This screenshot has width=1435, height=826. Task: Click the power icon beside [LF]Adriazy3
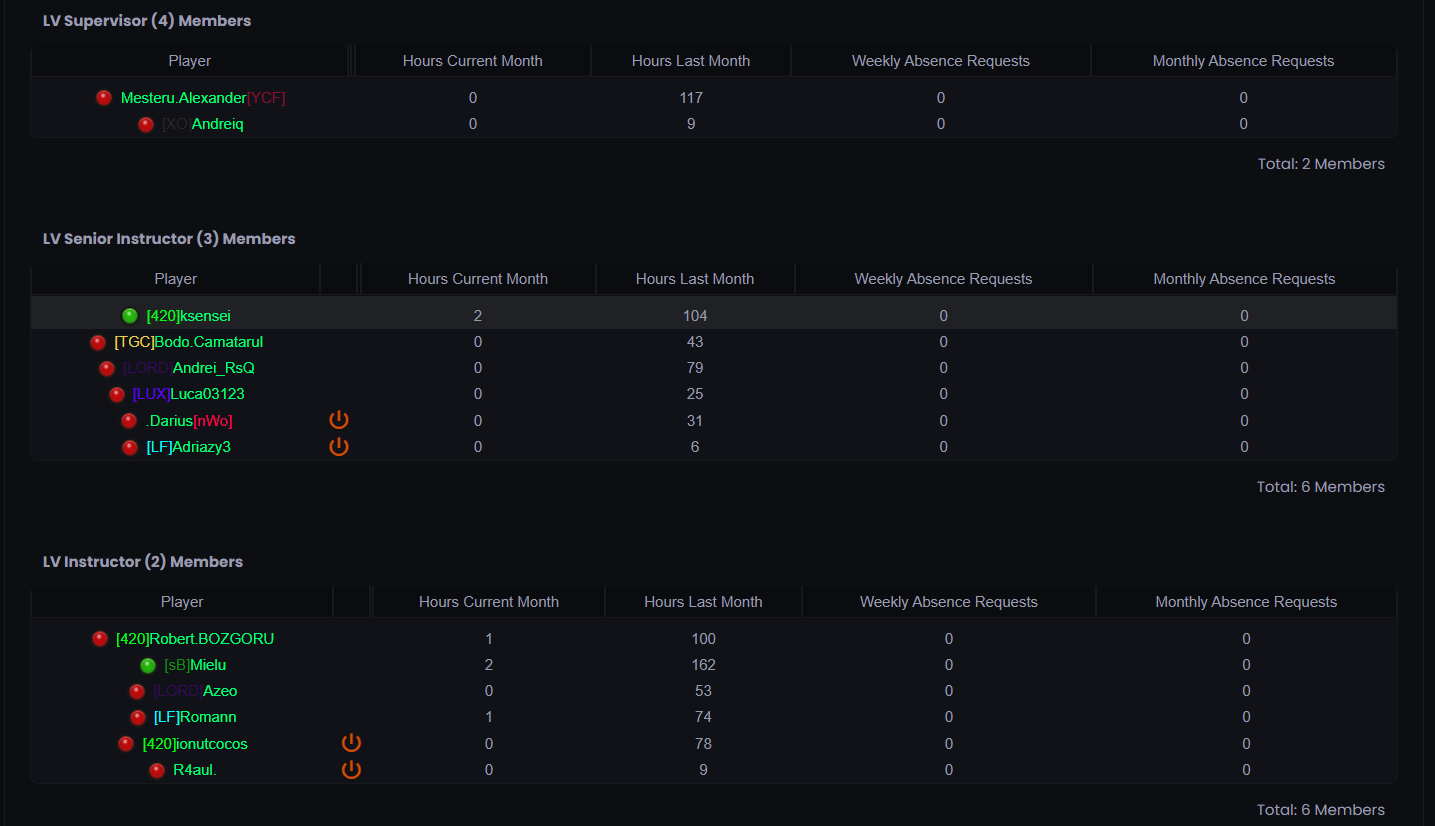point(339,446)
